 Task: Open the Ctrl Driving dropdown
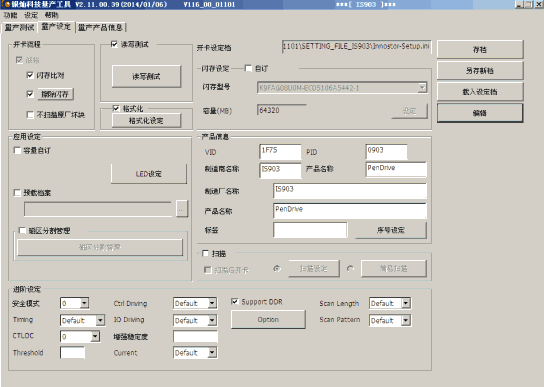(212, 303)
